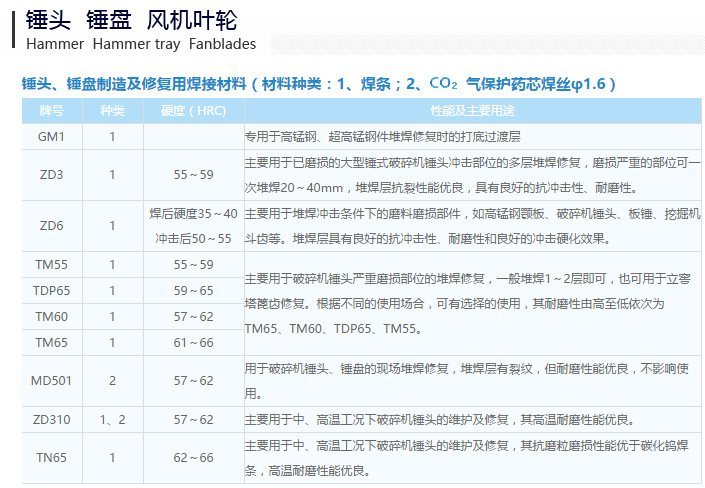
Task: Click the TDP65 grade cell
Action: (x=51, y=291)
